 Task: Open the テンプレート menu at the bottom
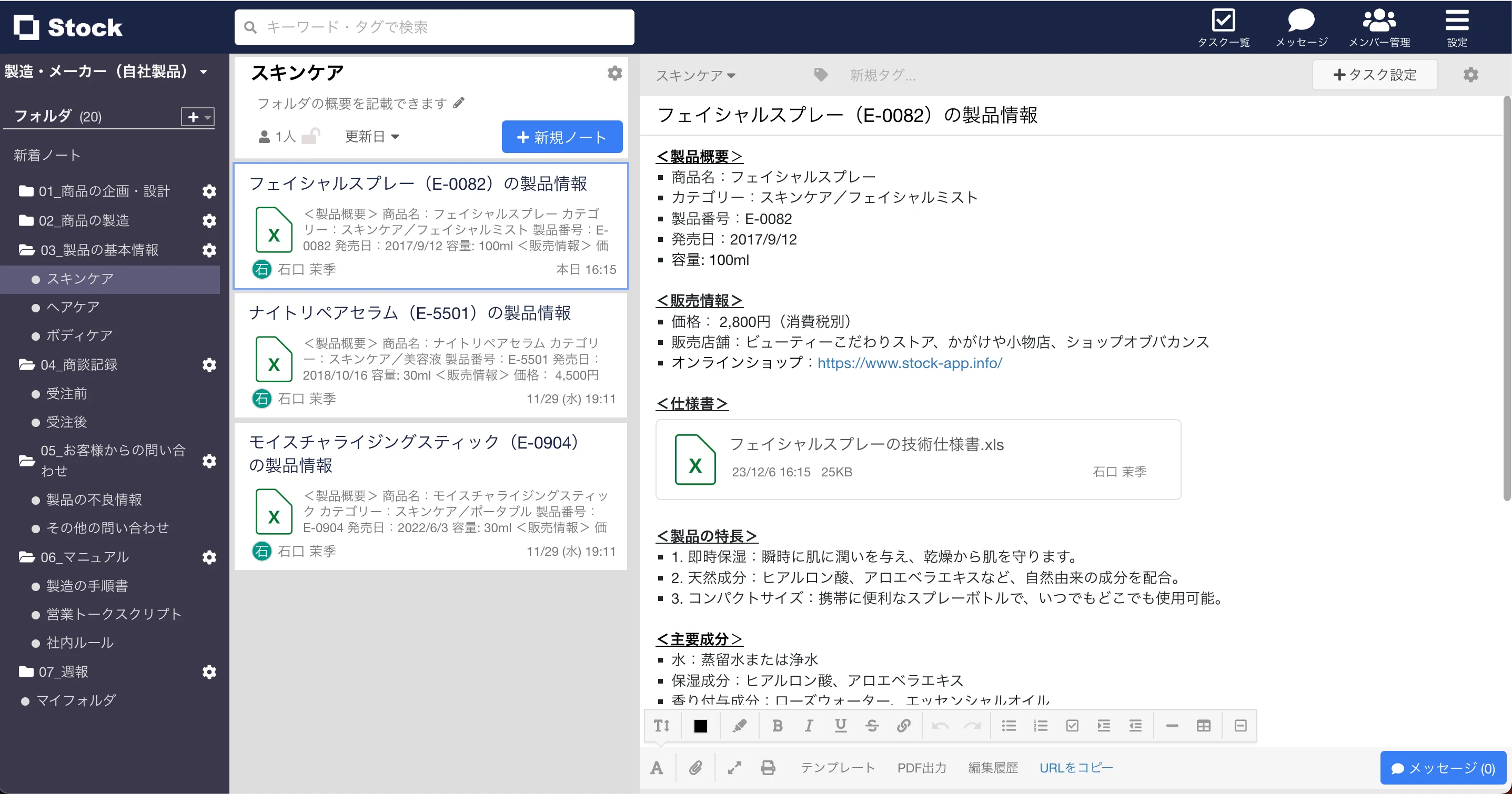[x=838, y=767]
